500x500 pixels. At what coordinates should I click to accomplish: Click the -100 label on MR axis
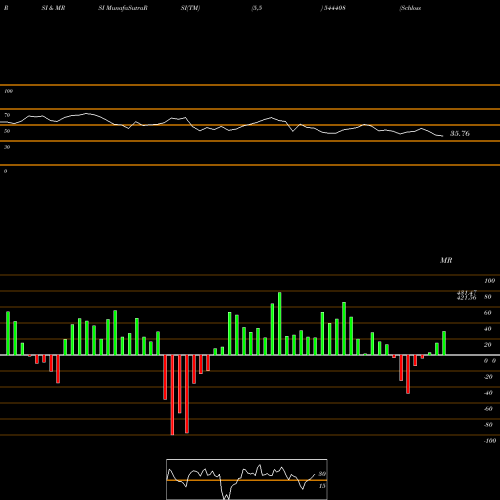pos(490,441)
